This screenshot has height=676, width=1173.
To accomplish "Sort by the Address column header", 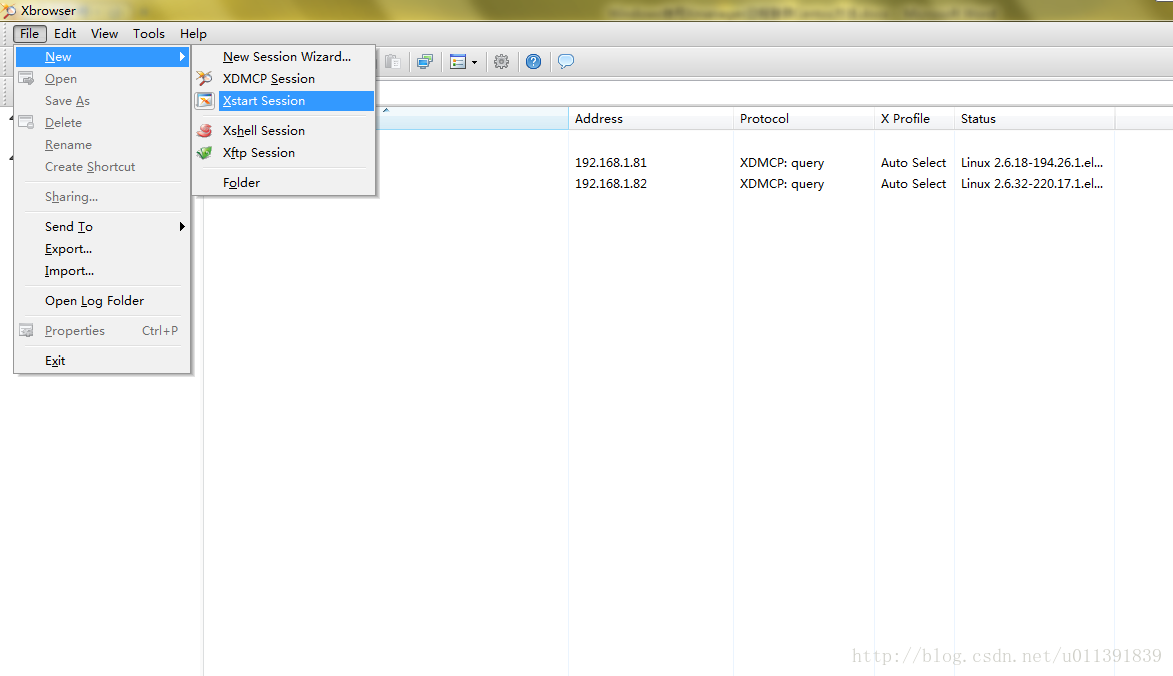I will tap(651, 119).
